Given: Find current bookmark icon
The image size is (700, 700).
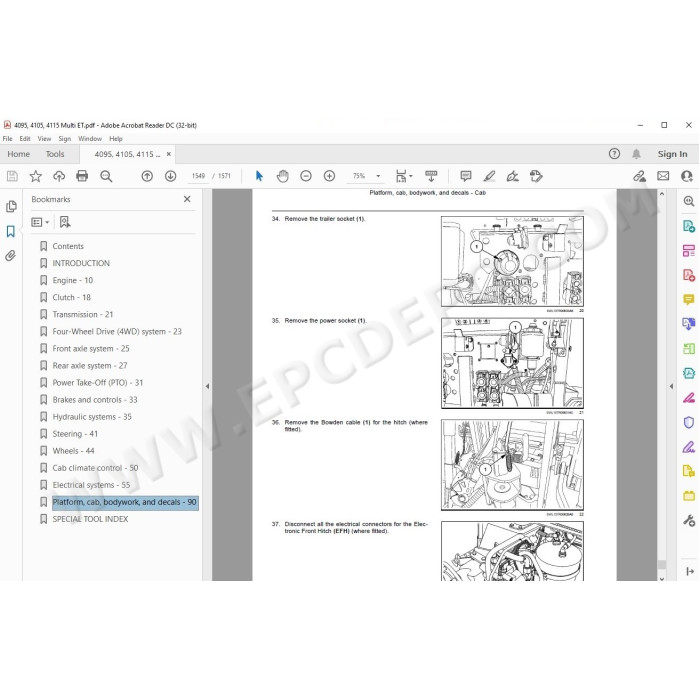Looking at the screenshot, I should pyautogui.click(x=65, y=222).
